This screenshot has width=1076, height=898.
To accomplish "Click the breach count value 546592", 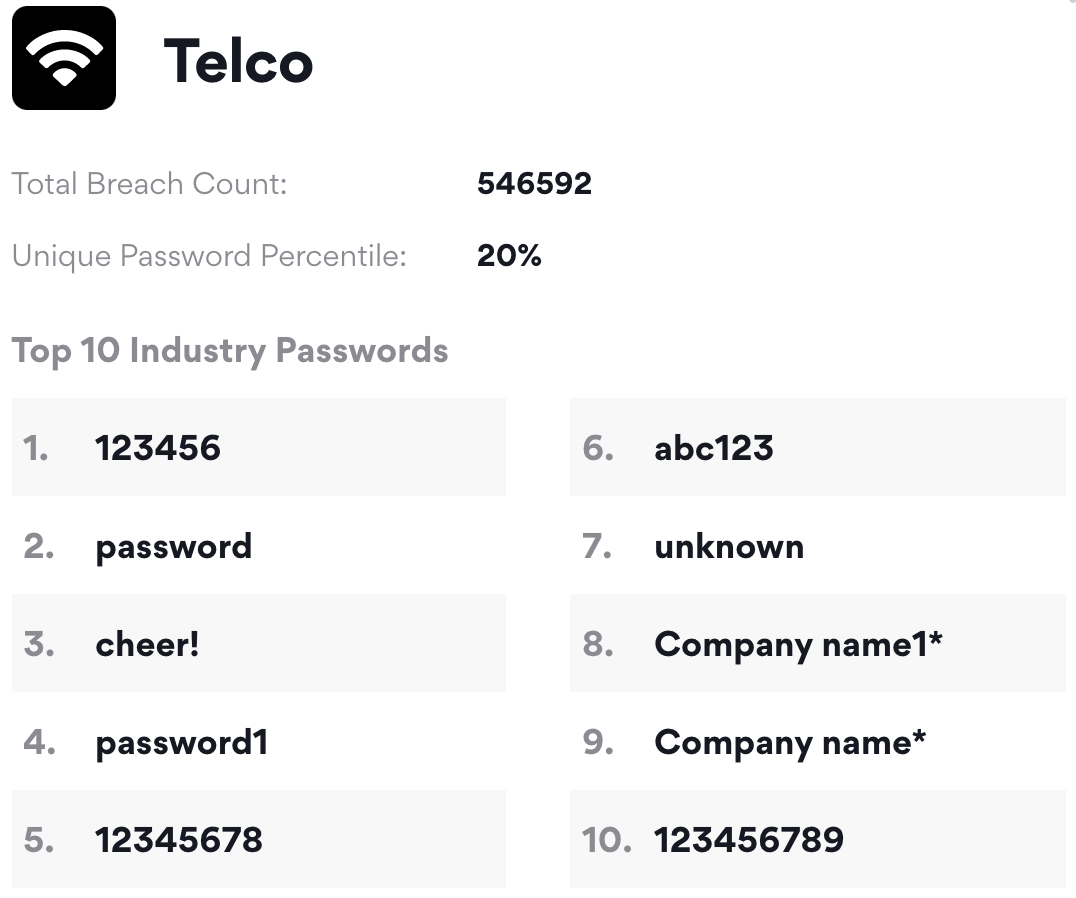I will pos(534,183).
